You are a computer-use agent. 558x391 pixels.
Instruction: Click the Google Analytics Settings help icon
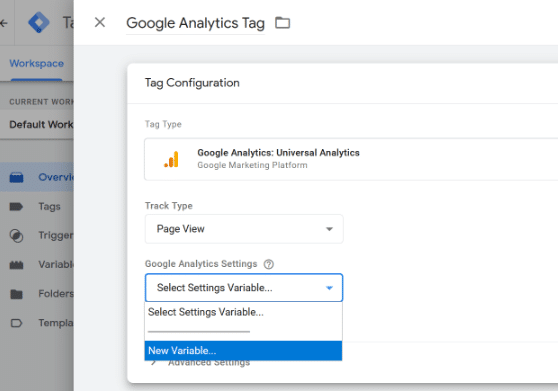click(x=269, y=264)
